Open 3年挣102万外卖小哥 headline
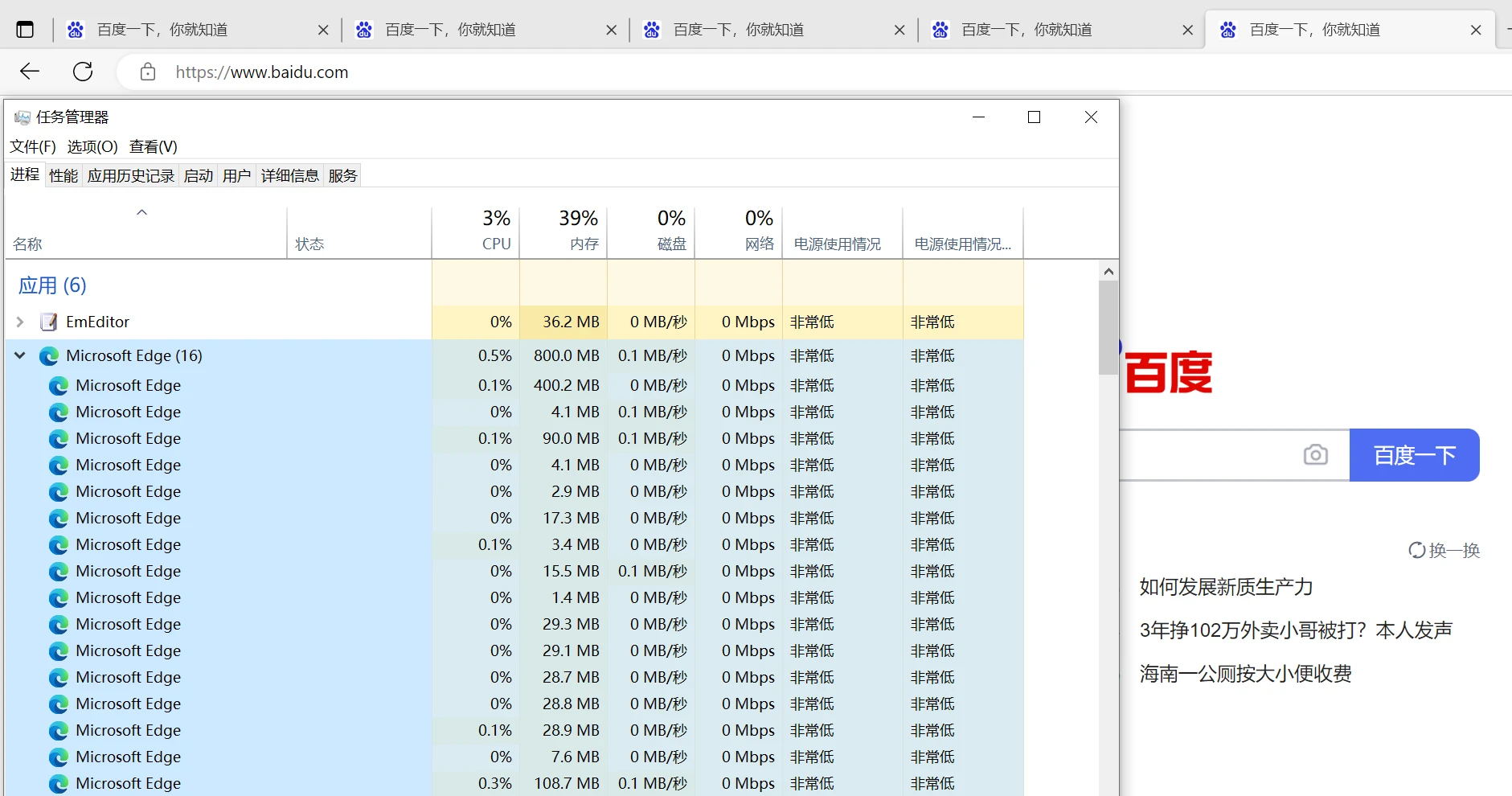1512x796 pixels. (1296, 630)
